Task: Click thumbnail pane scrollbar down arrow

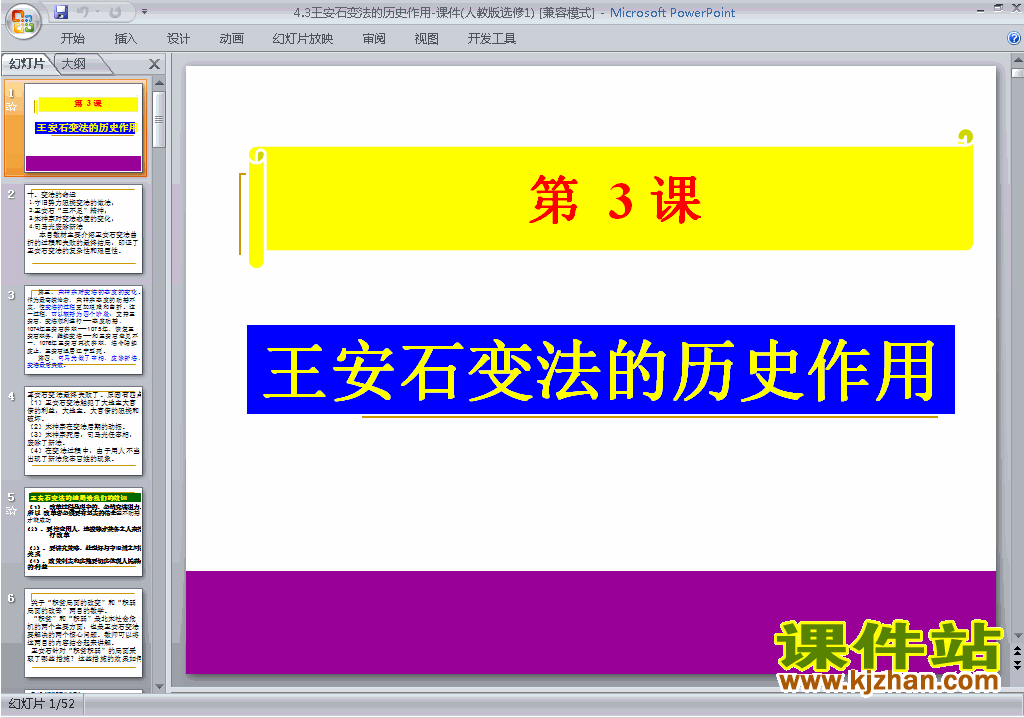Action: point(159,686)
